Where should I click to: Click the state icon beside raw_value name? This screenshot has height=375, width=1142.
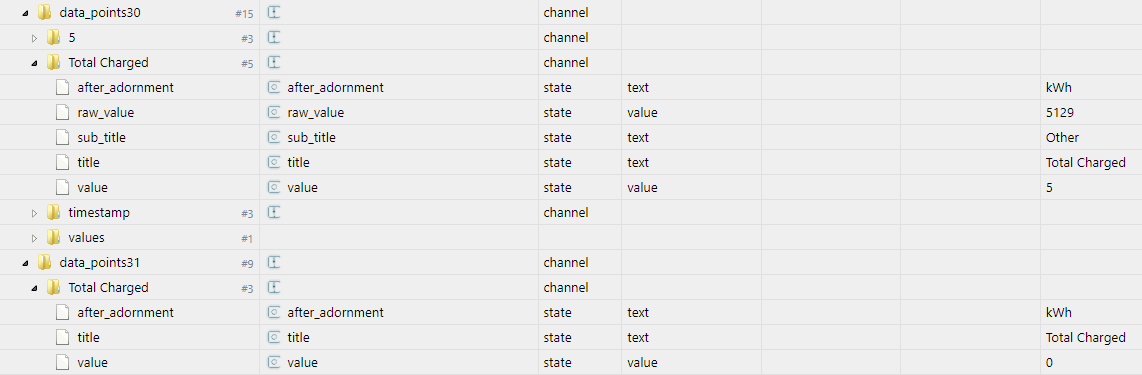[275, 113]
